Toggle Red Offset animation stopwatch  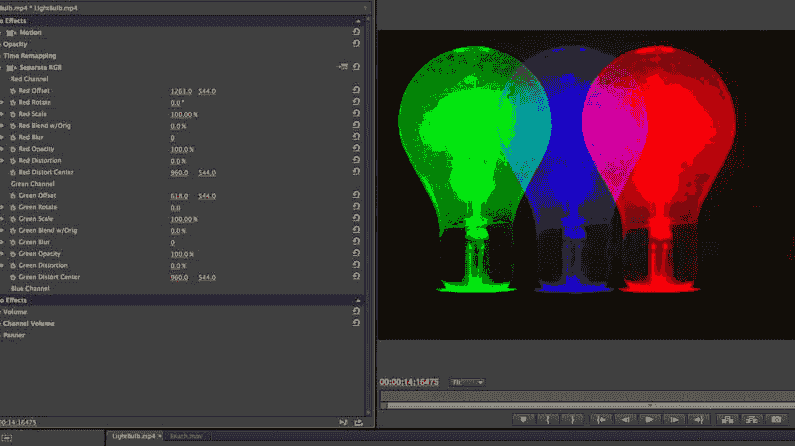pyautogui.click(x=13, y=91)
